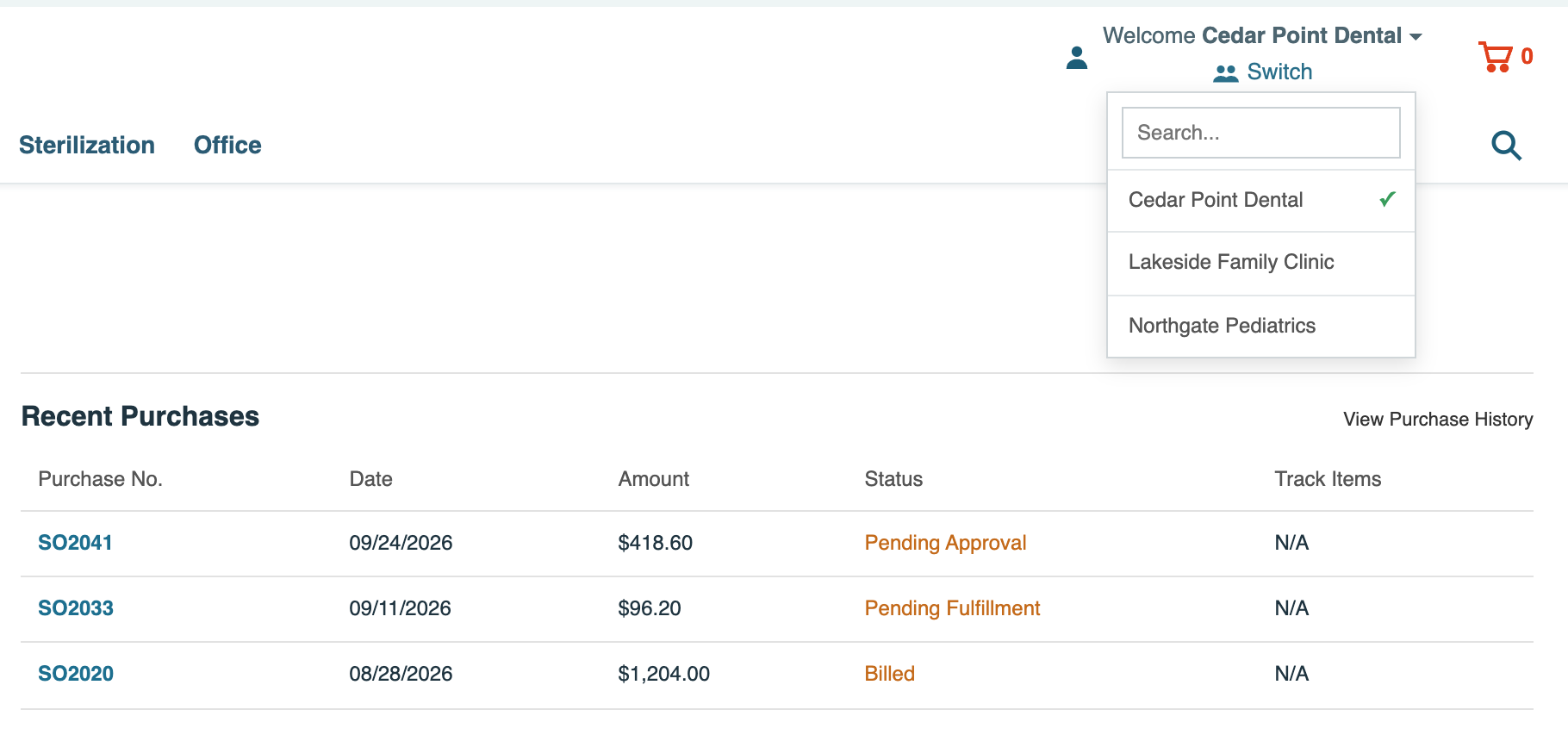Click the amount $418.60
The height and width of the screenshot is (741, 1568).
click(655, 543)
